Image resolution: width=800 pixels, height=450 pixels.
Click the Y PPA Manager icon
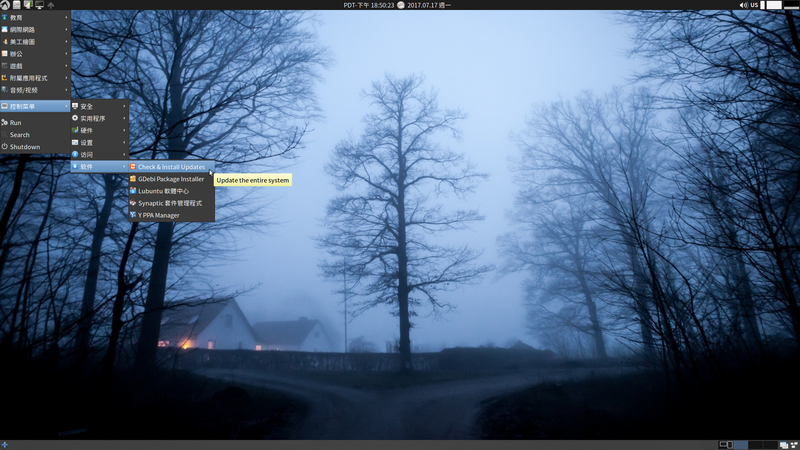point(133,215)
